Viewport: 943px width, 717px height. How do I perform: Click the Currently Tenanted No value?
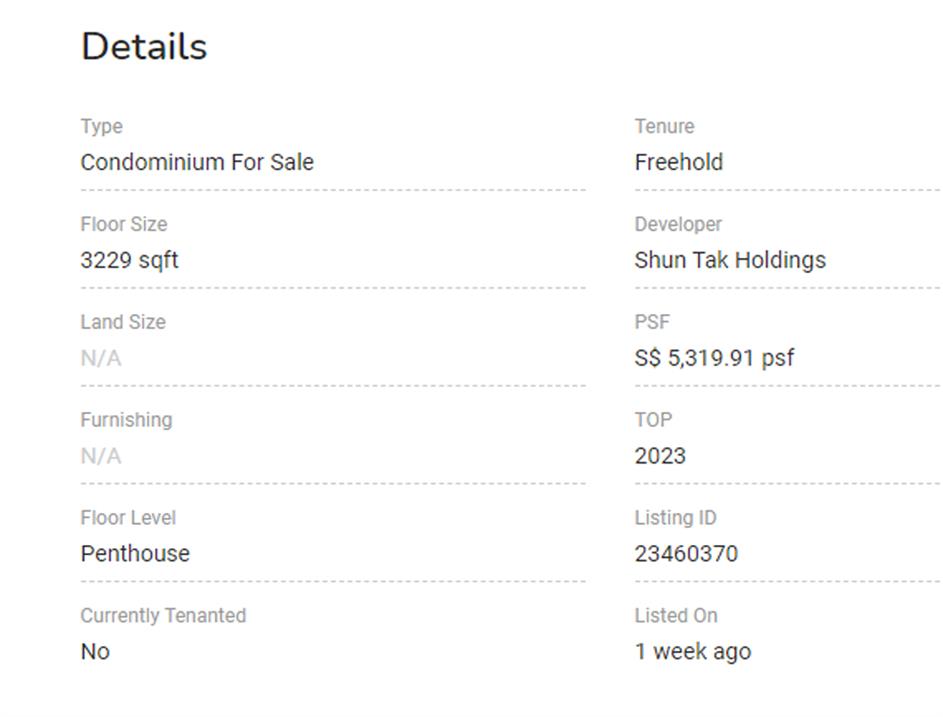click(95, 652)
